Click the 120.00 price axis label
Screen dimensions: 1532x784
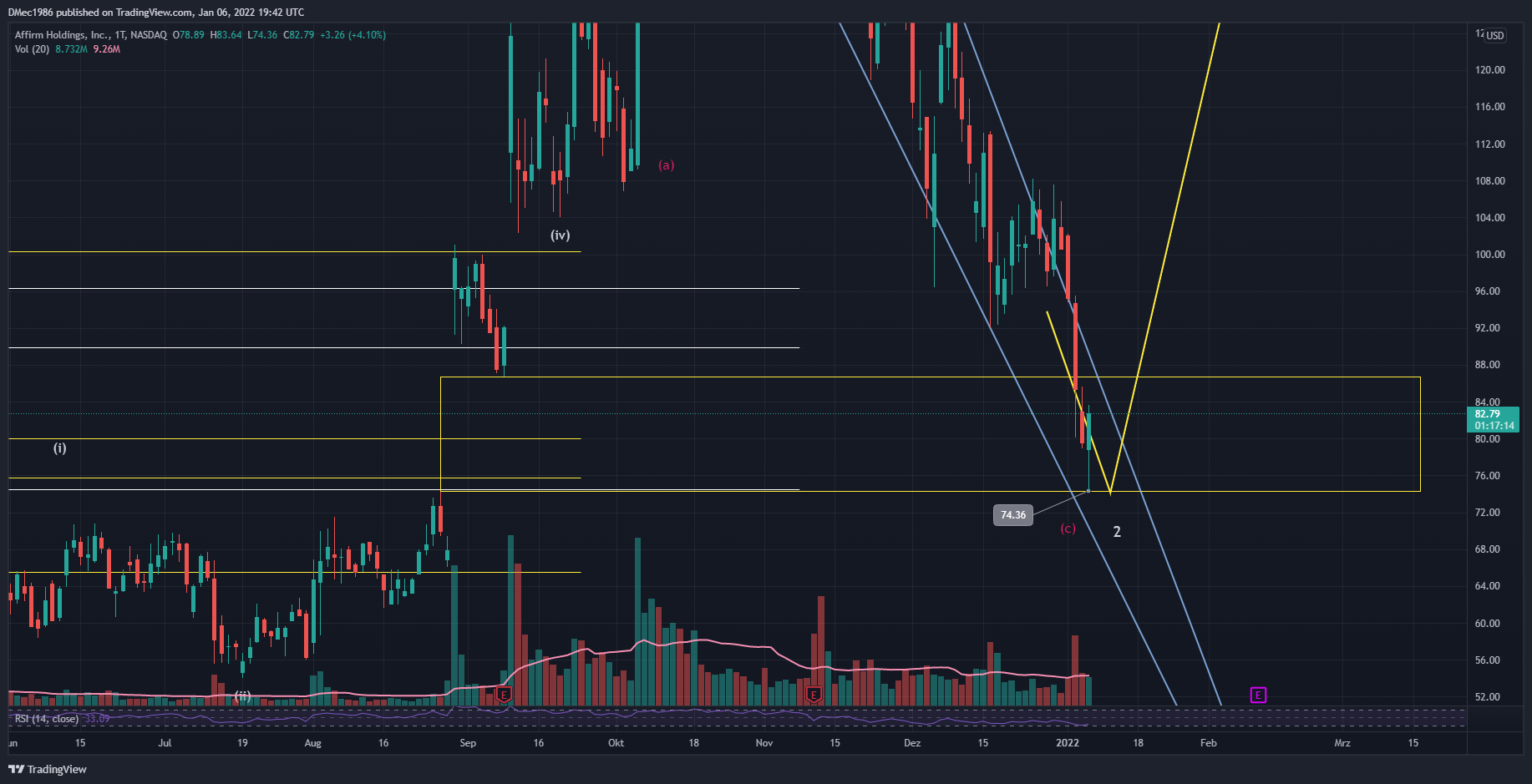1490,70
